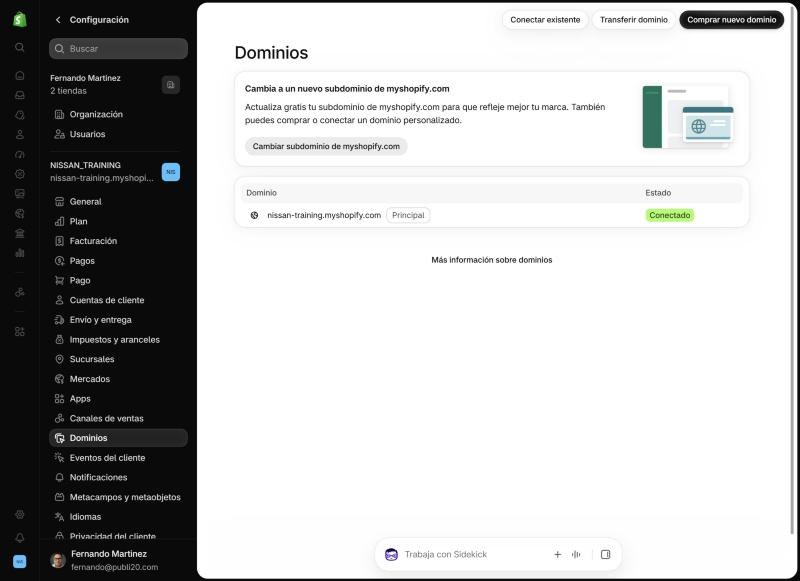Open Más información sobre dominios link
The image size is (800, 581).
492,260
